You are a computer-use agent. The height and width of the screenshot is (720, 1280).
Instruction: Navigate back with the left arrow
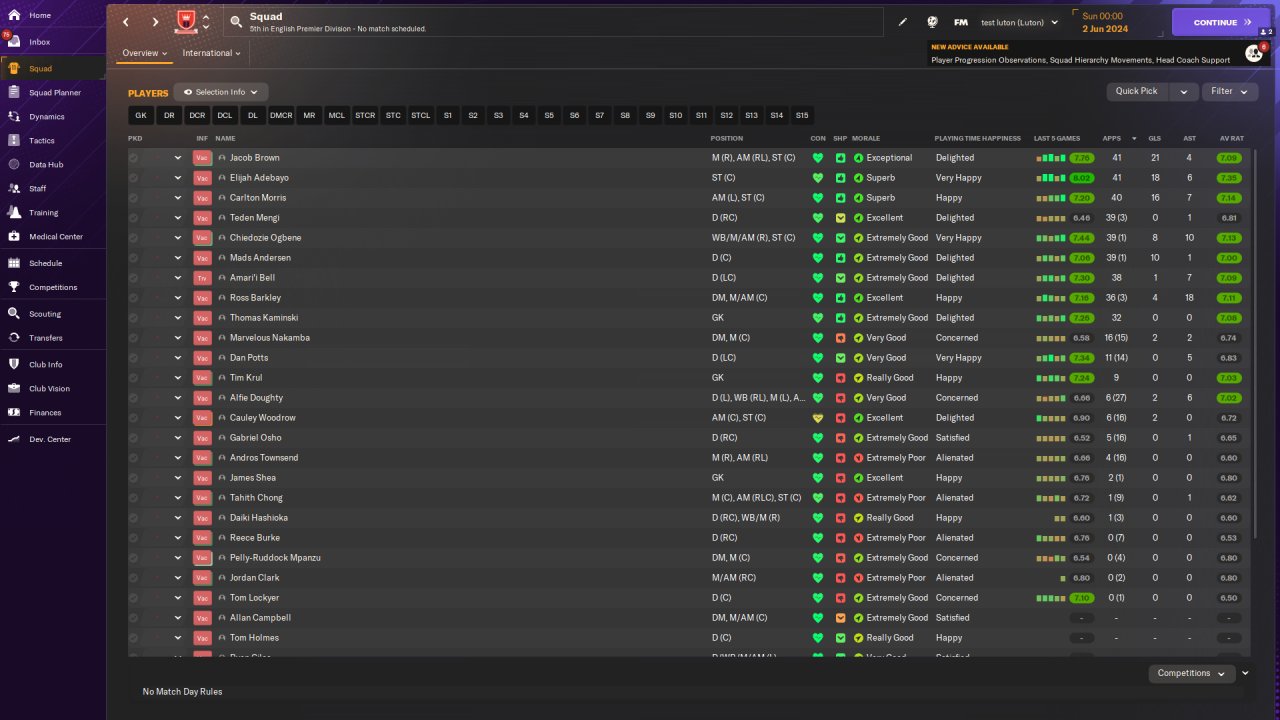[126, 22]
